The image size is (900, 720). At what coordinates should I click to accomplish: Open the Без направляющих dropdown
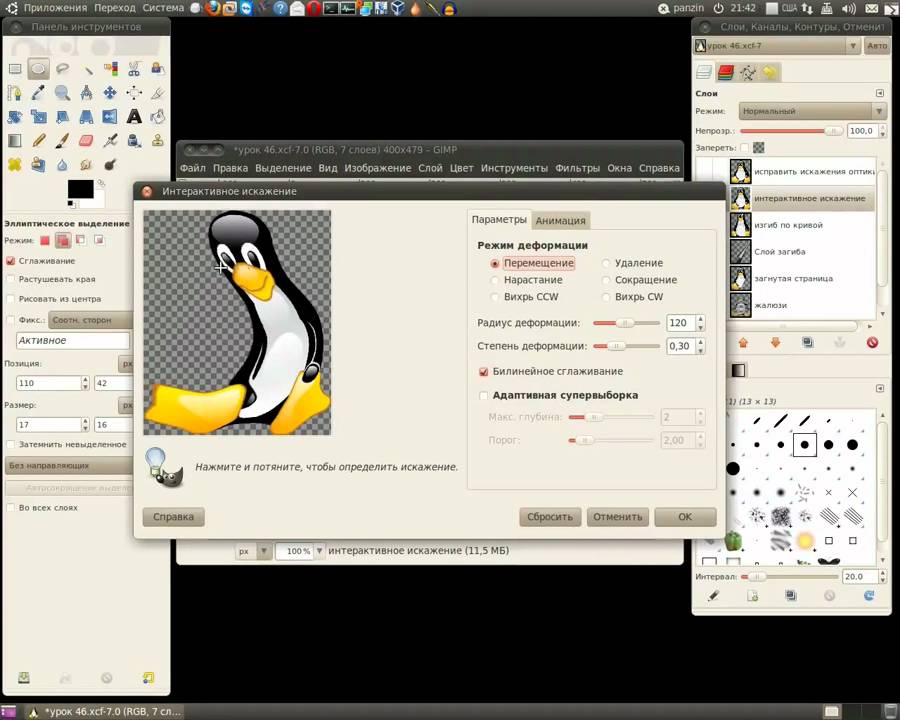[69, 466]
